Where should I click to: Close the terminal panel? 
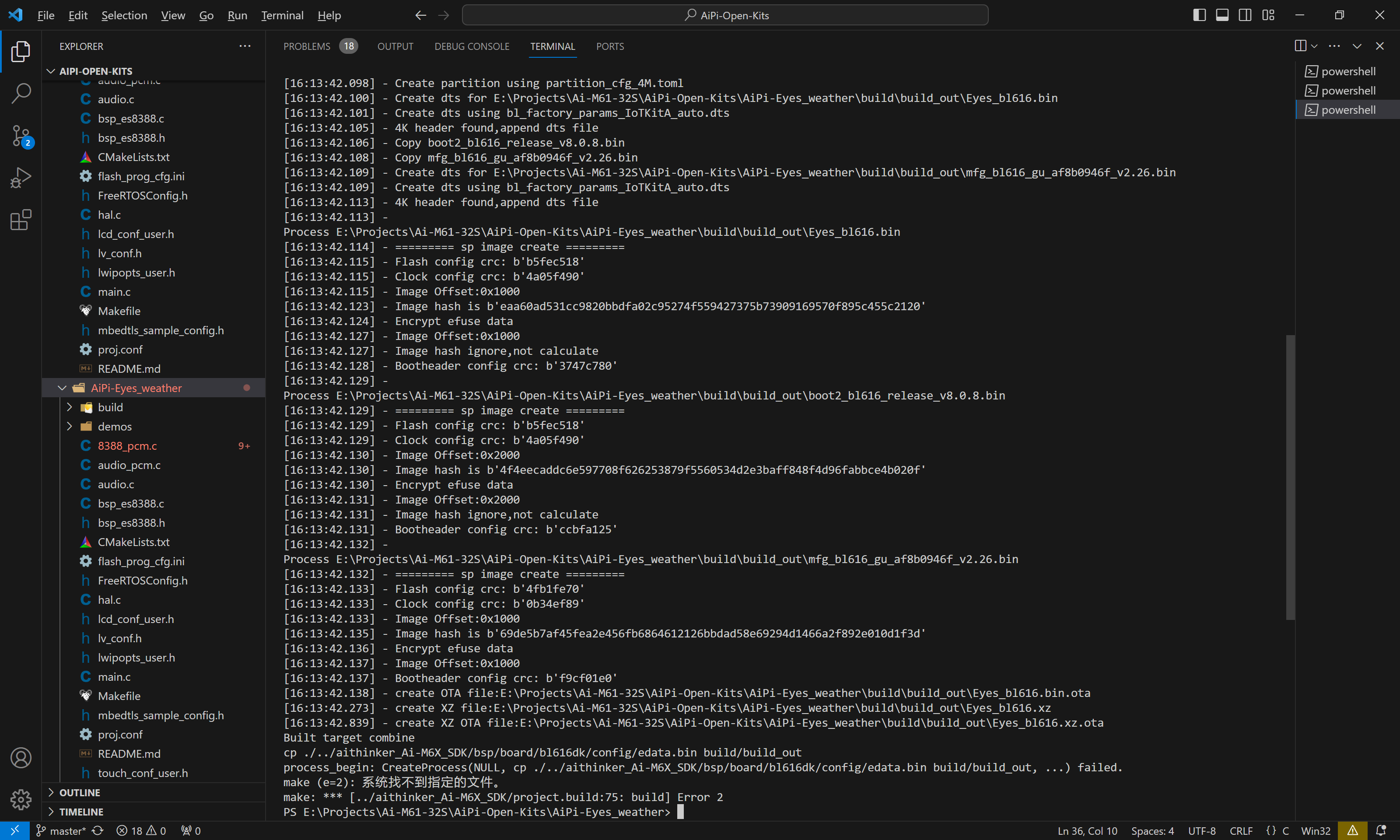tap(1379, 46)
